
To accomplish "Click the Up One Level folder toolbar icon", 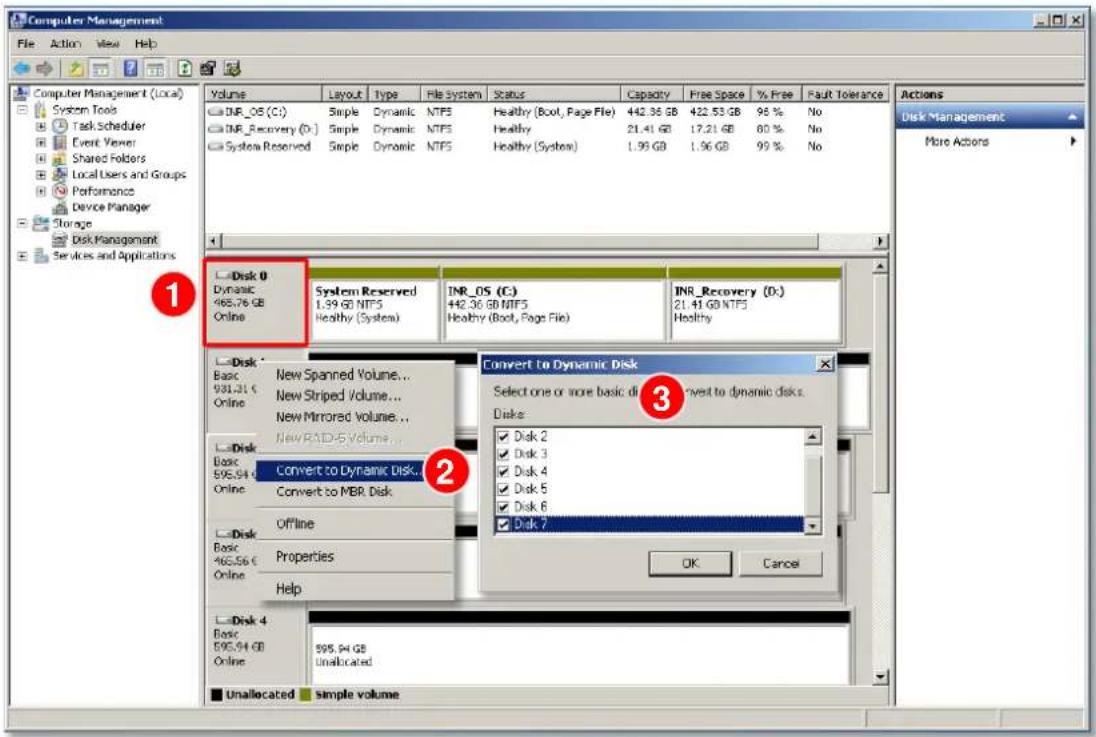I will click(75, 69).
